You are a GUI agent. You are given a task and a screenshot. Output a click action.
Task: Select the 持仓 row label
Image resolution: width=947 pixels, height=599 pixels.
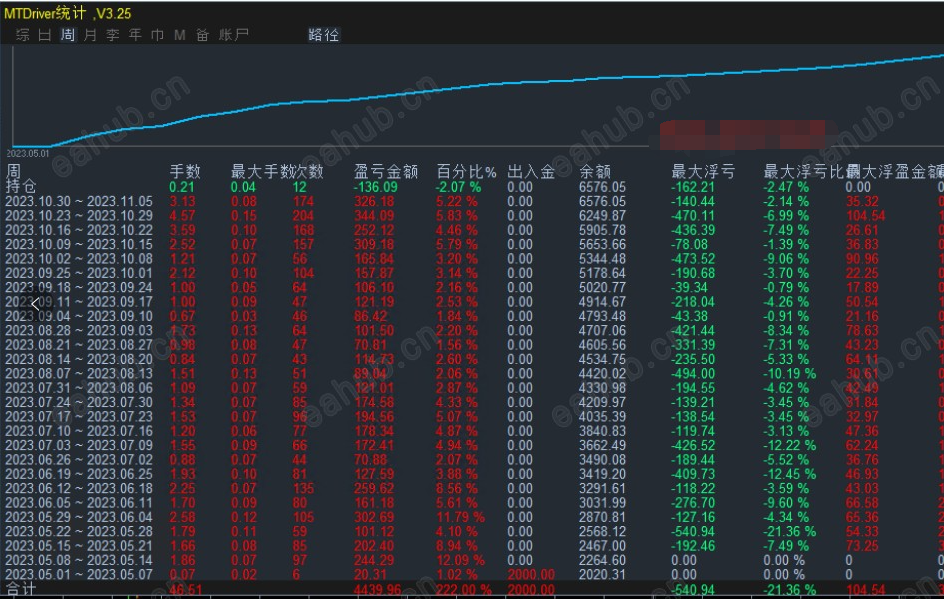coord(21,186)
